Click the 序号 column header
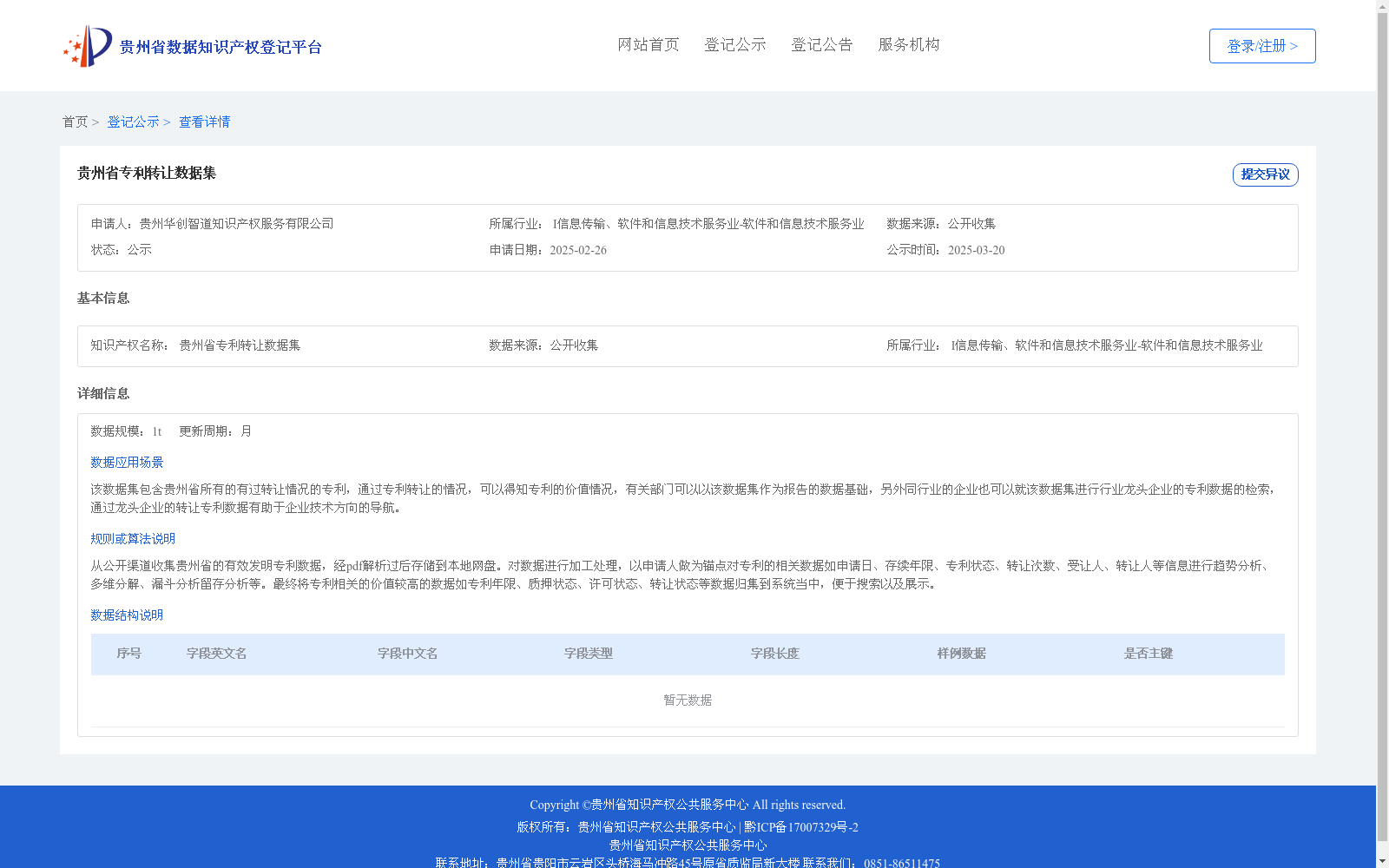 [x=129, y=654]
